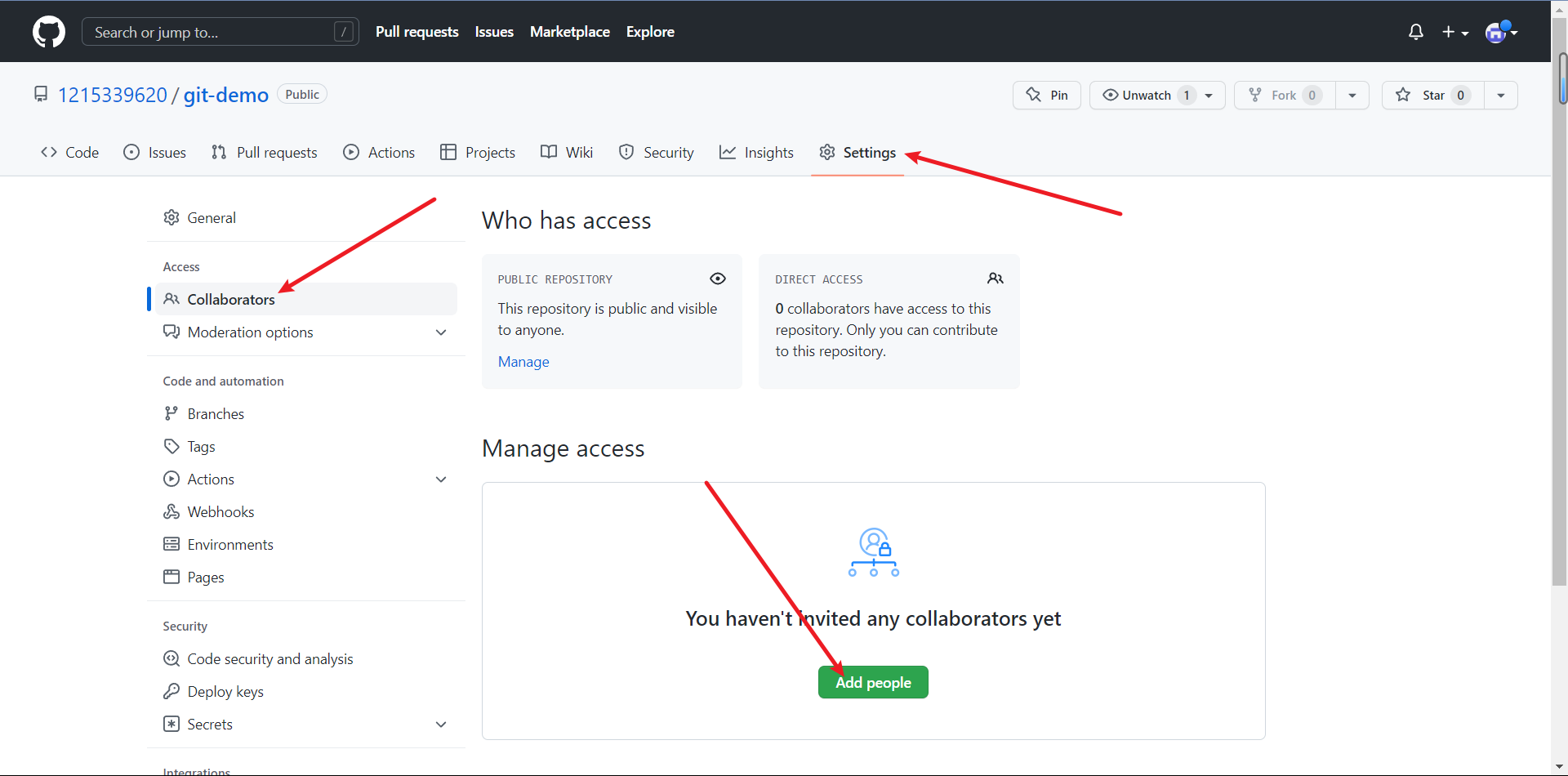Open Explore in top navigation
Viewport: 1568px width, 776px height.
coord(650,32)
